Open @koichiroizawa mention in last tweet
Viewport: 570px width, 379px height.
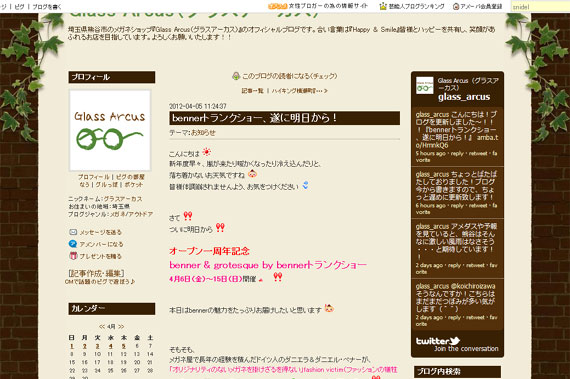pos(473,286)
